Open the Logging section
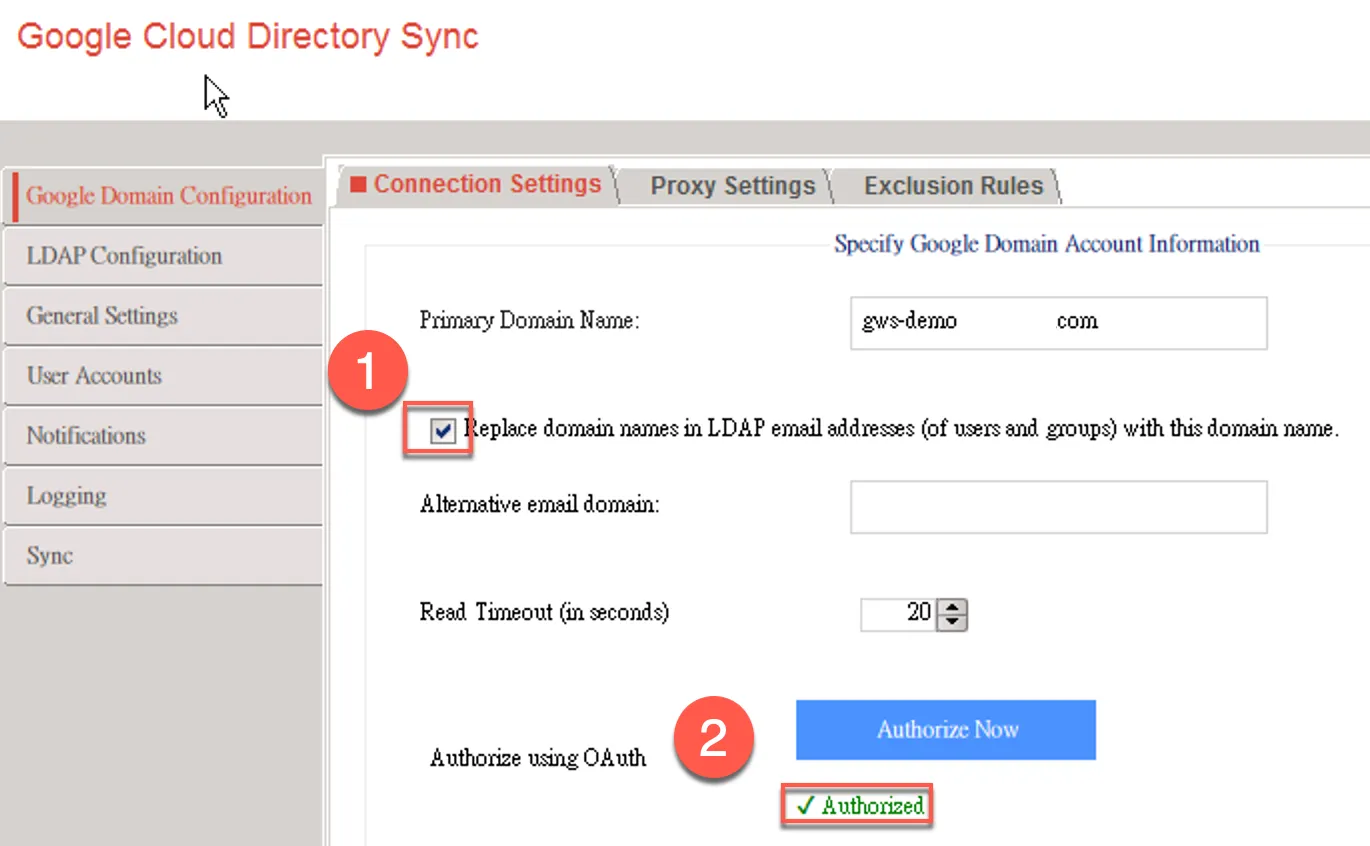The width and height of the screenshot is (1370, 846). click(163, 496)
